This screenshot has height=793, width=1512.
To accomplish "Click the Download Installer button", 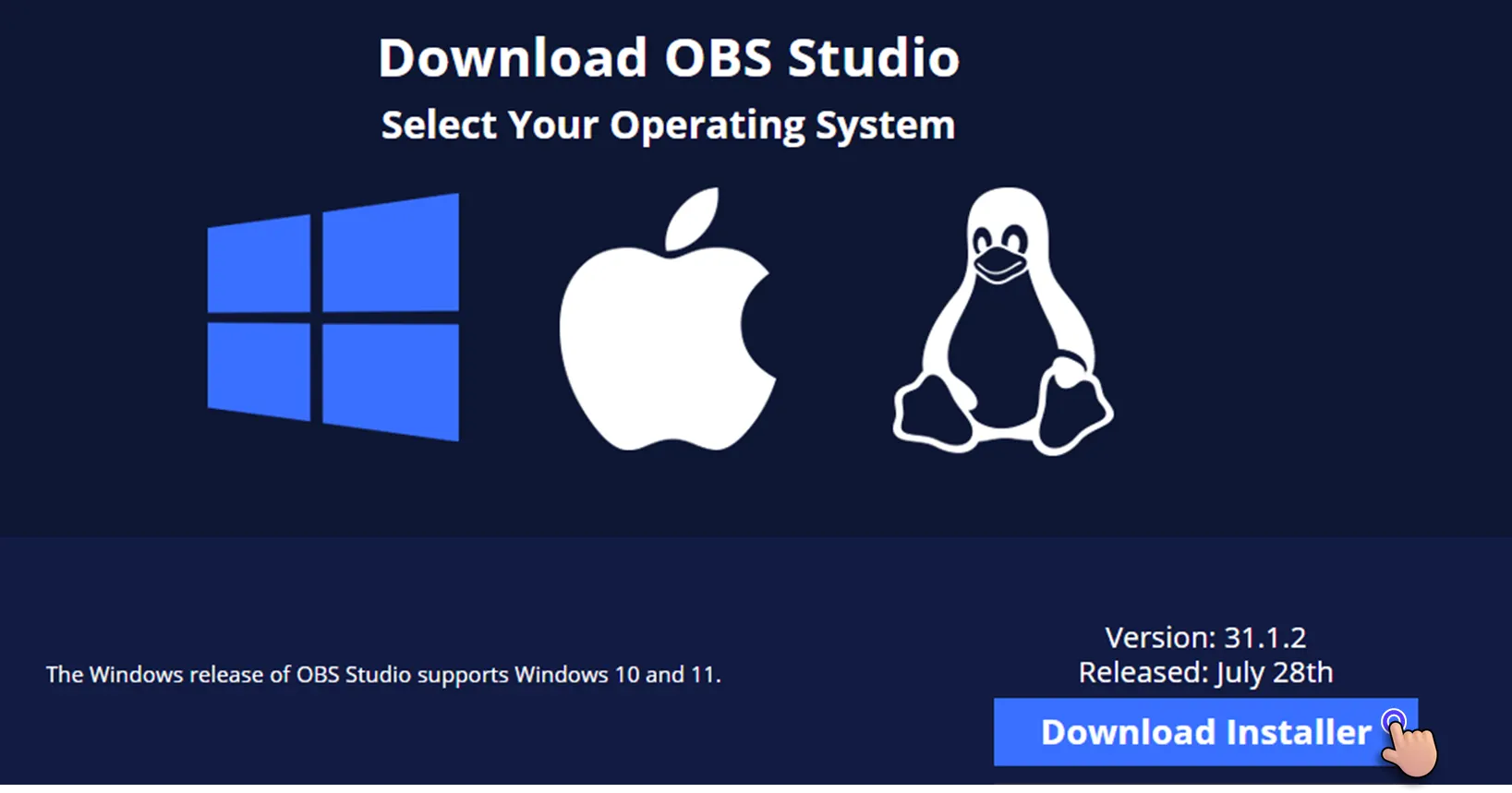I will click(1205, 732).
